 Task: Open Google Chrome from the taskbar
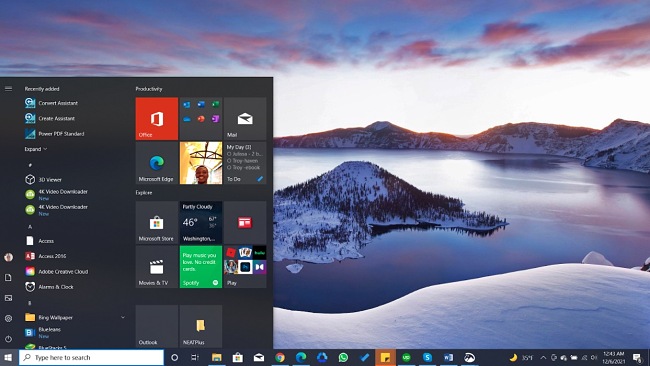click(280, 357)
